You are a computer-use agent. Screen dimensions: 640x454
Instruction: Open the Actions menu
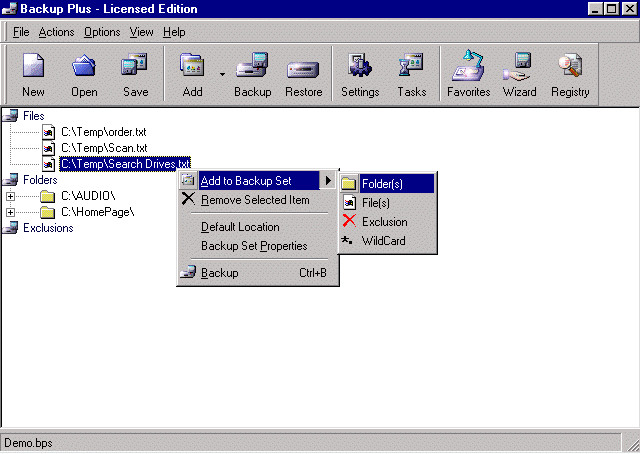tap(56, 32)
